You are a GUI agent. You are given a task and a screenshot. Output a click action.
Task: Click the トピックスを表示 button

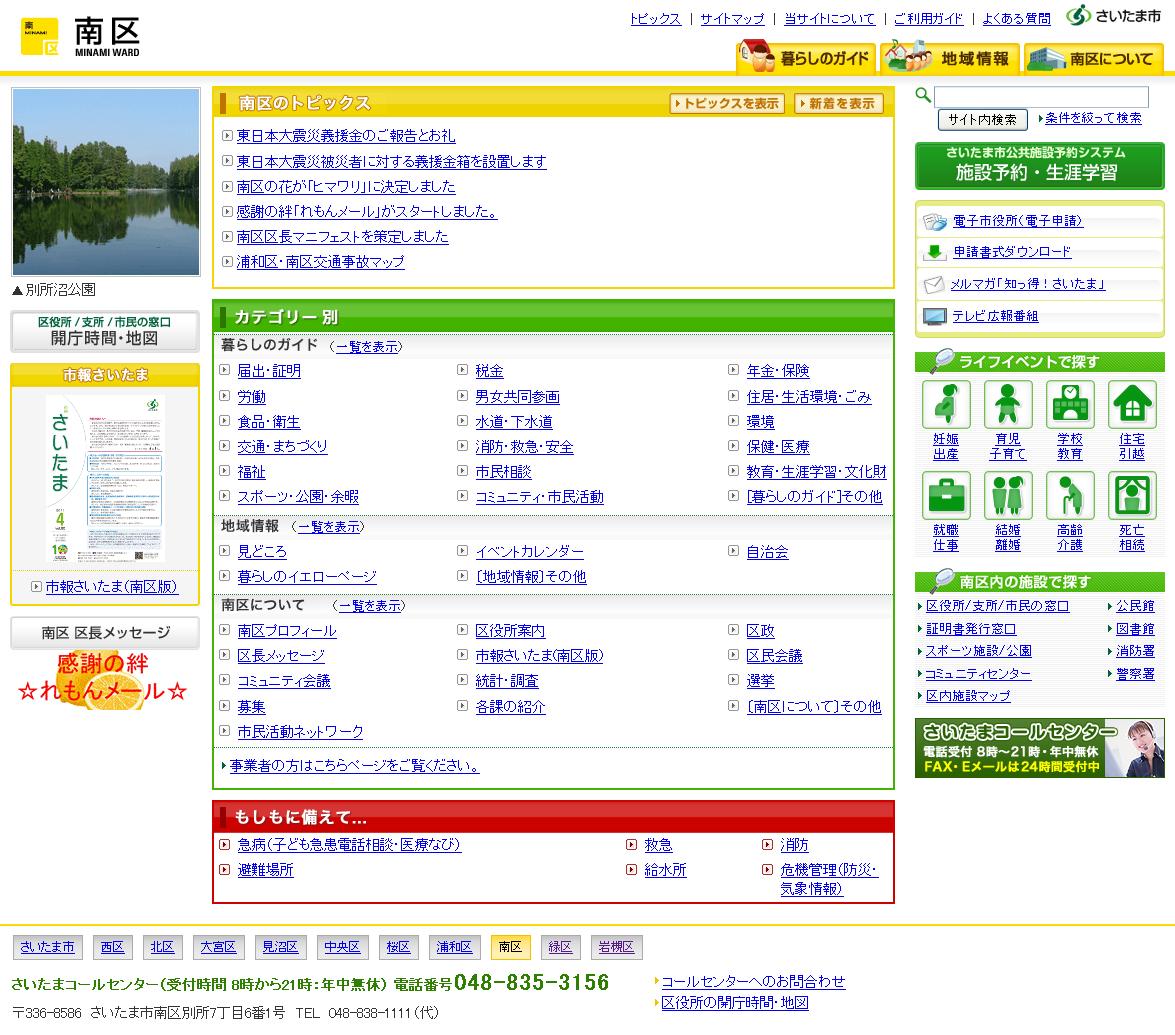(727, 103)
